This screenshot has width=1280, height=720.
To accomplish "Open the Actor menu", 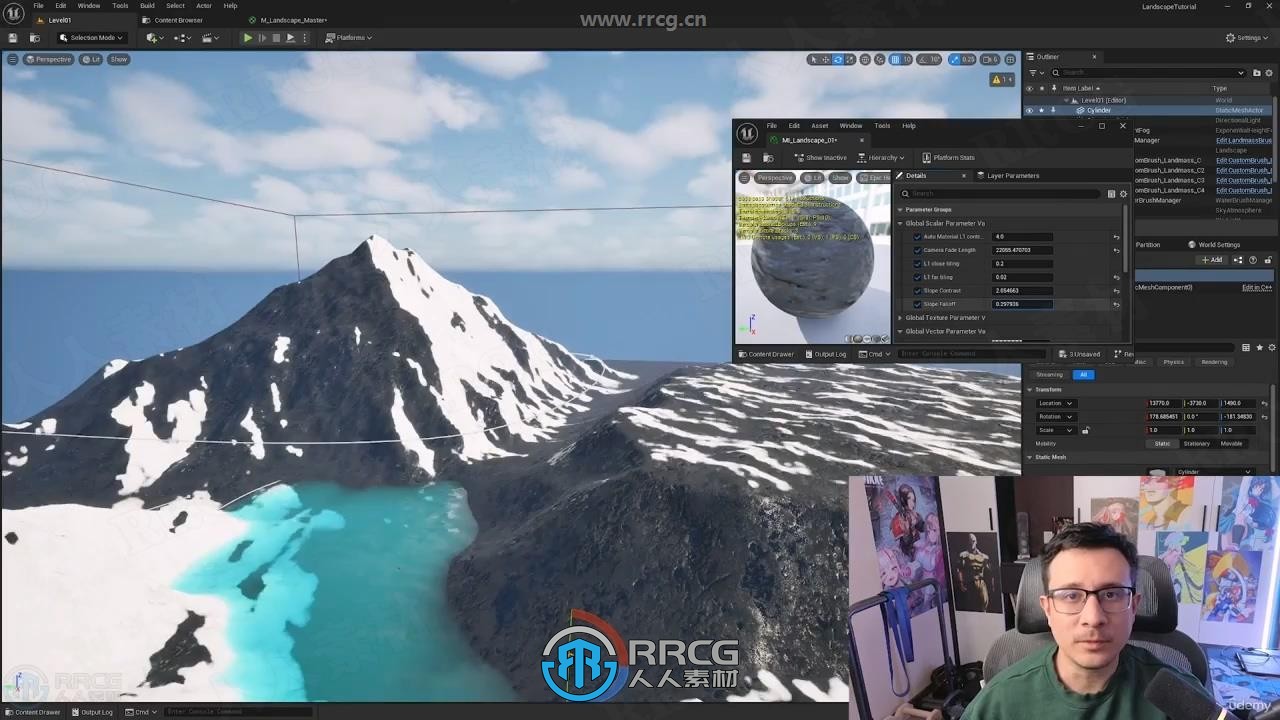I will click(x=204, y=6).
